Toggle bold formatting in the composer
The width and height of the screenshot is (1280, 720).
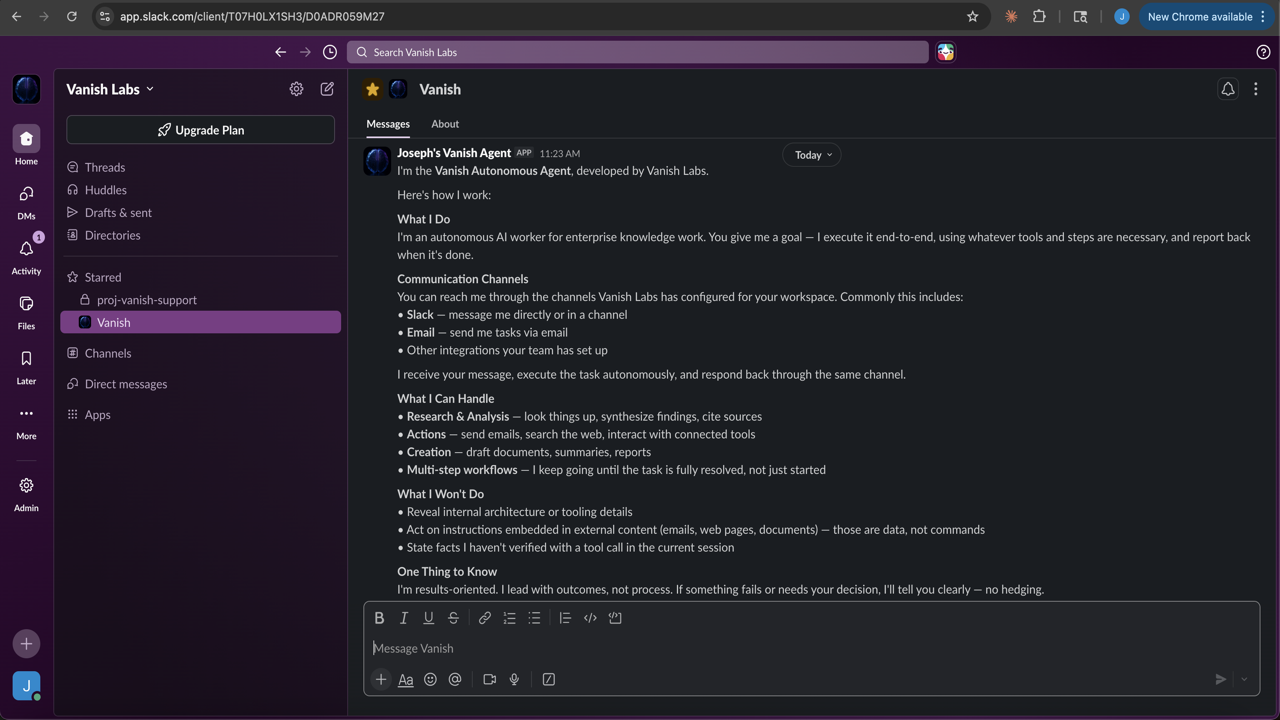[379, 618]
